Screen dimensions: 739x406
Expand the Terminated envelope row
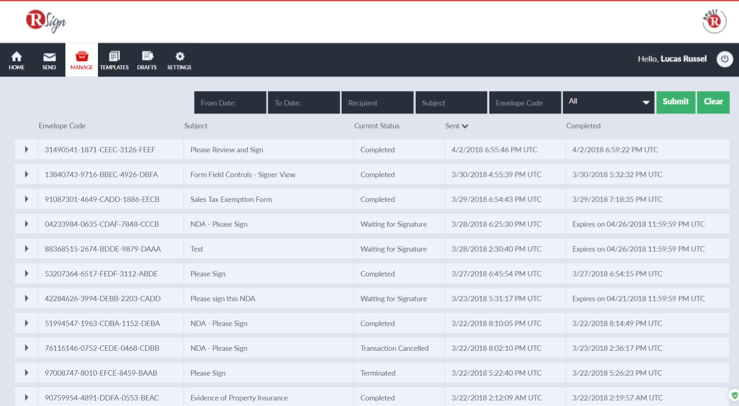point(26,373)
